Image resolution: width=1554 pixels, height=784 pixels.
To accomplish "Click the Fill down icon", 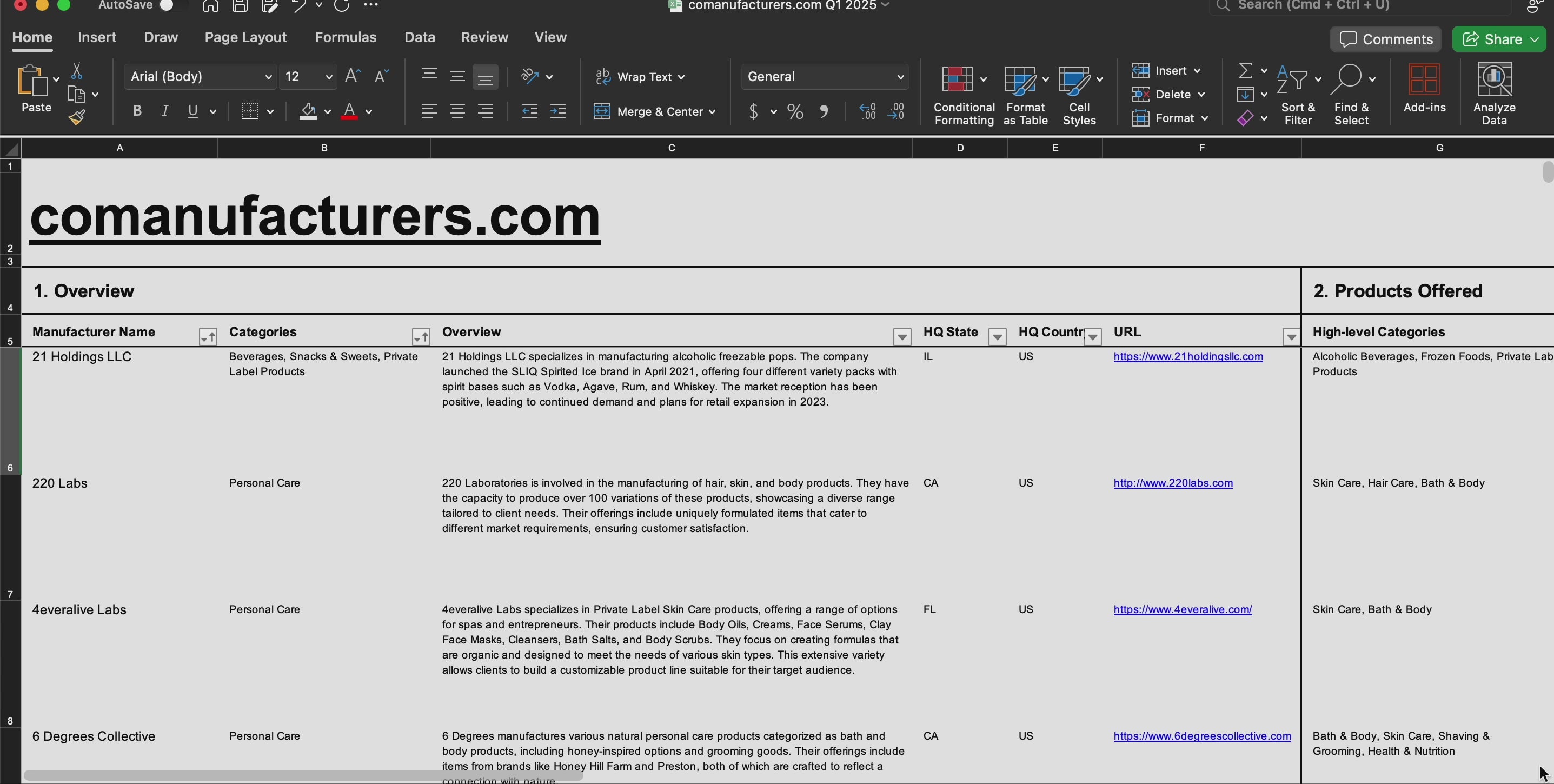I will pos(1246,94).
